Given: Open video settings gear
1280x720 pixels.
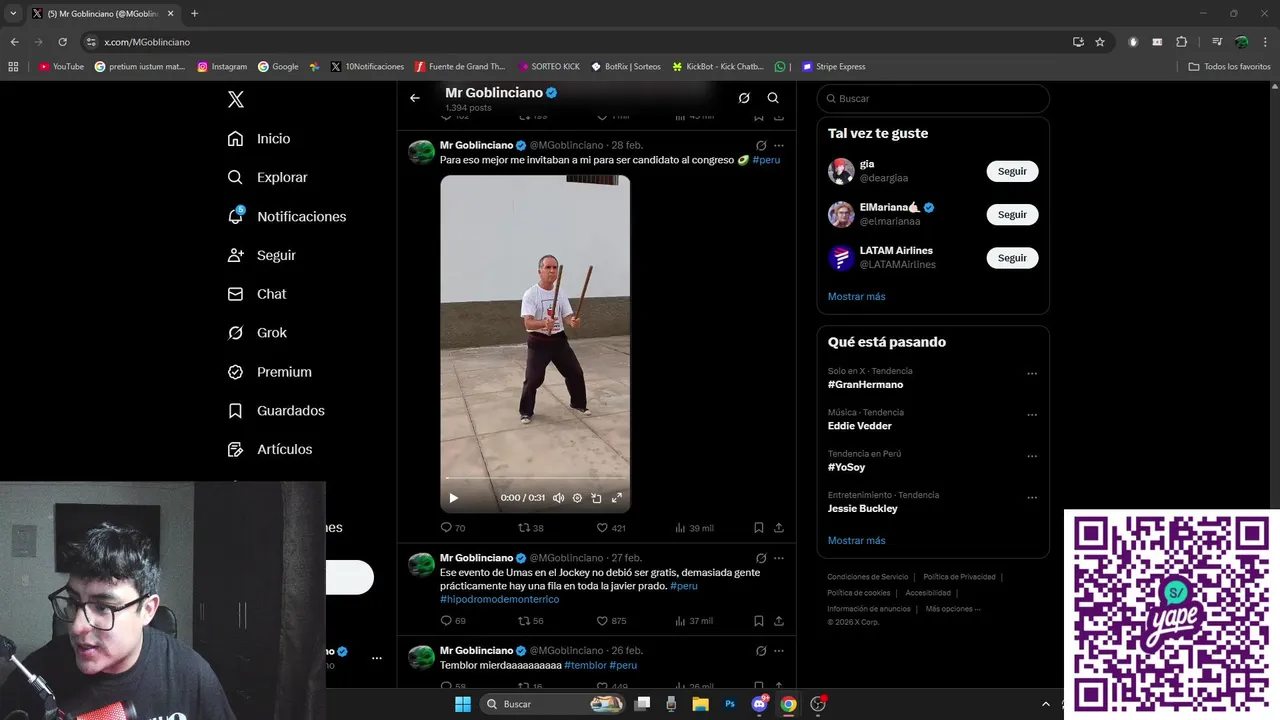Looking at the screenshot, I should pos(577,498).
